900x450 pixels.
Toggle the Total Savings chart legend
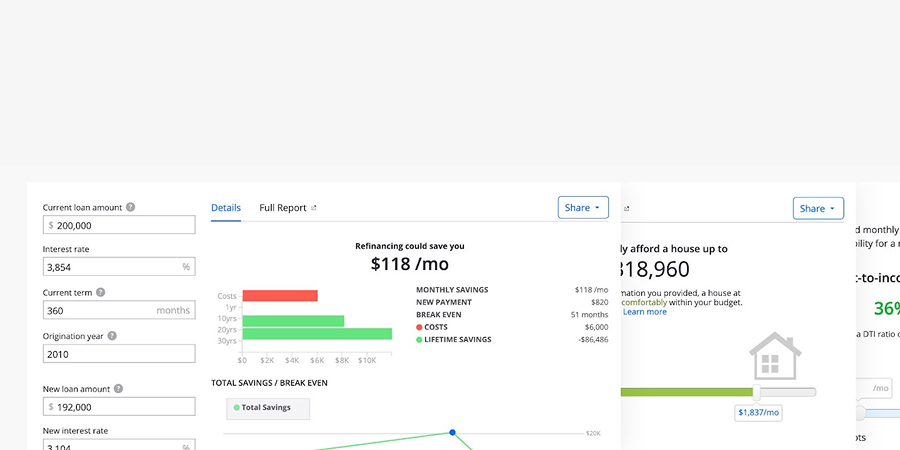268,408
